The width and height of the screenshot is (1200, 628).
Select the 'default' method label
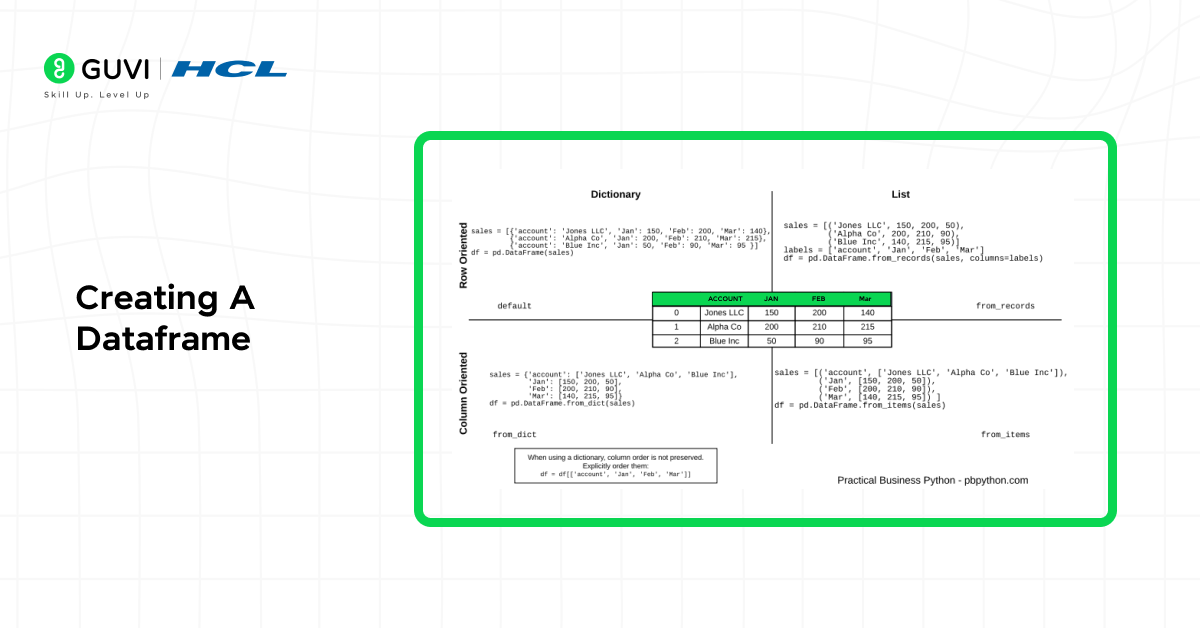pos(513,306)
